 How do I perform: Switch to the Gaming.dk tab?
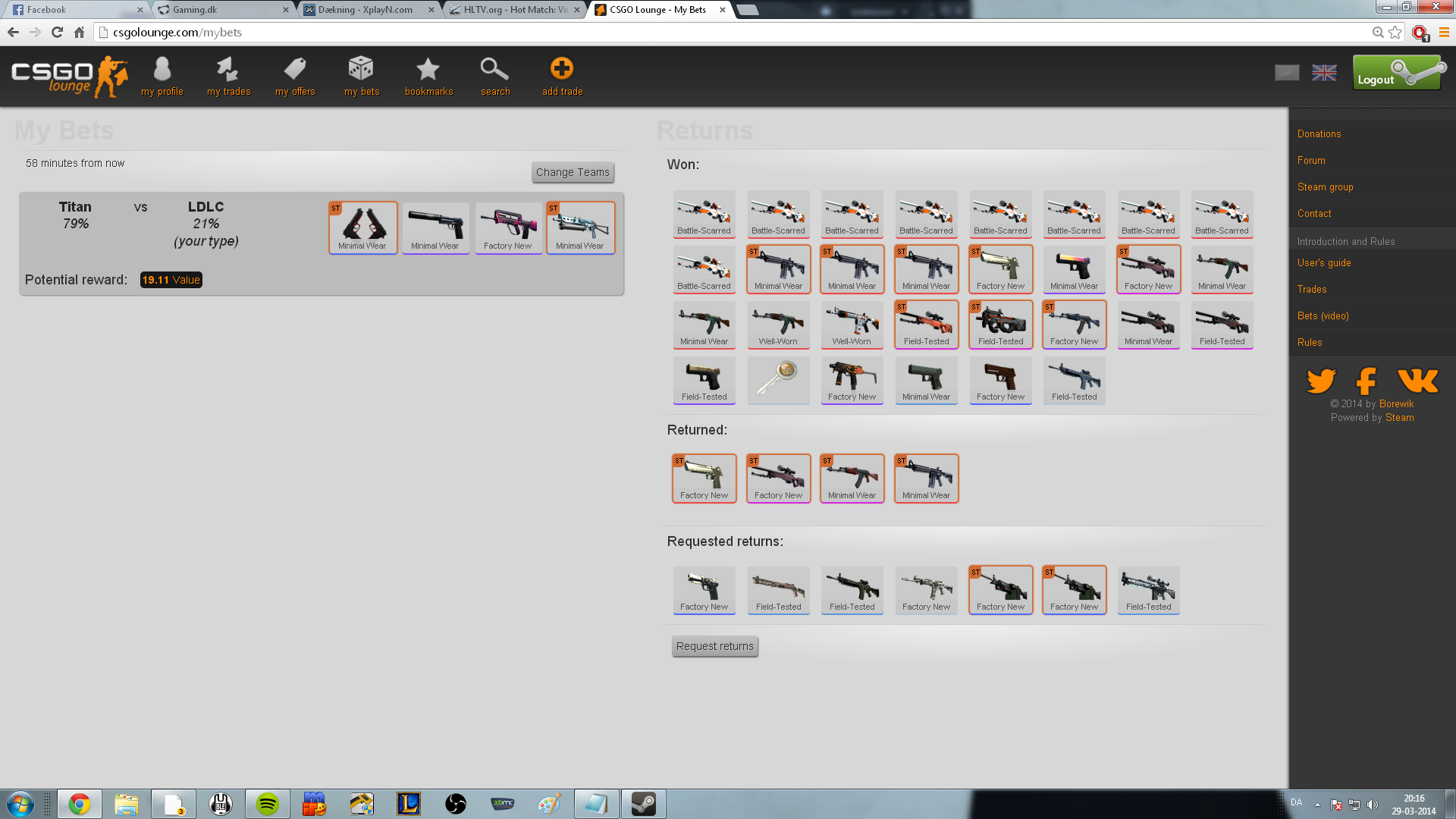click(224, 10)
